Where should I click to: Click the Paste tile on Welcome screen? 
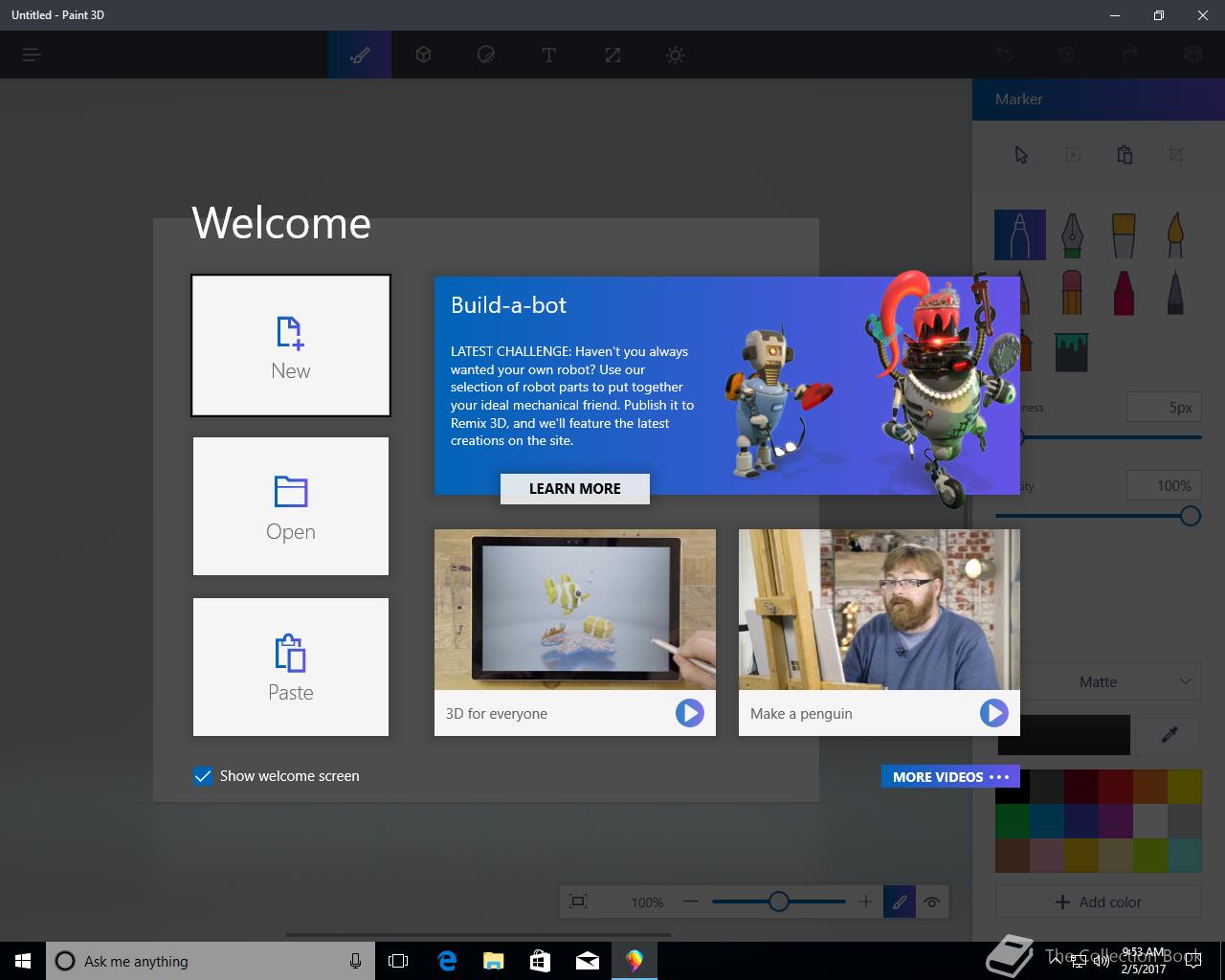coord(291,667)
